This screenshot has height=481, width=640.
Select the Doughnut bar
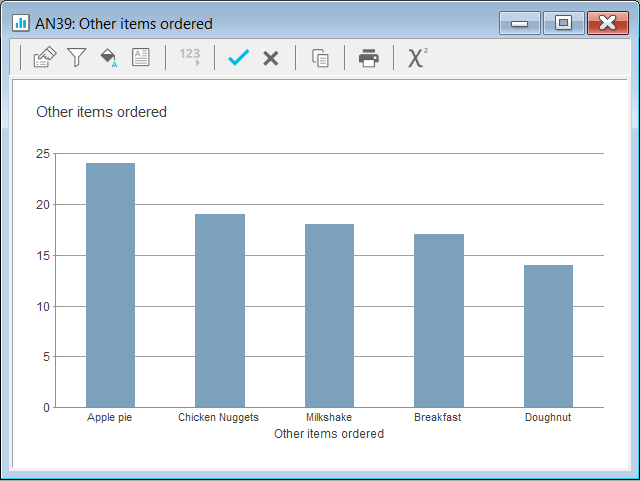548,336
